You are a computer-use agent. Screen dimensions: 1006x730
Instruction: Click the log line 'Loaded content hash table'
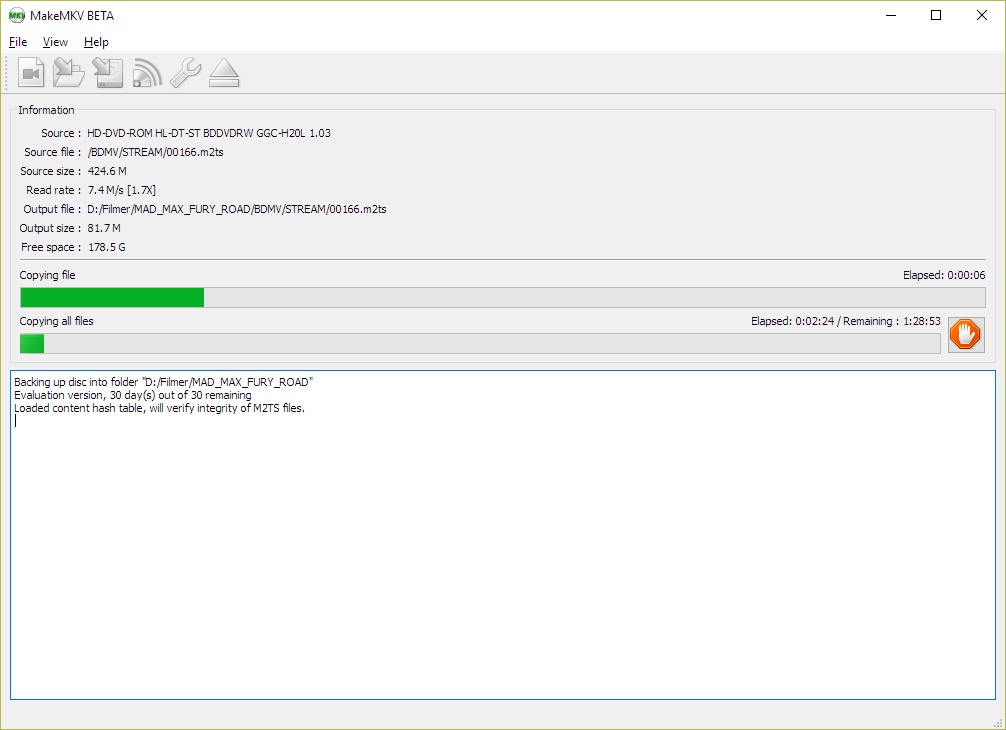[x=159, y=409]
